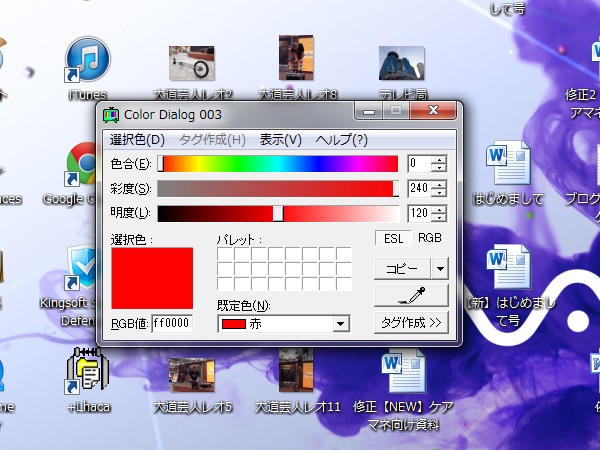Click the first empty パレット cell
The height and width of the screenshot is (450, 600).
tap(225, 254)
